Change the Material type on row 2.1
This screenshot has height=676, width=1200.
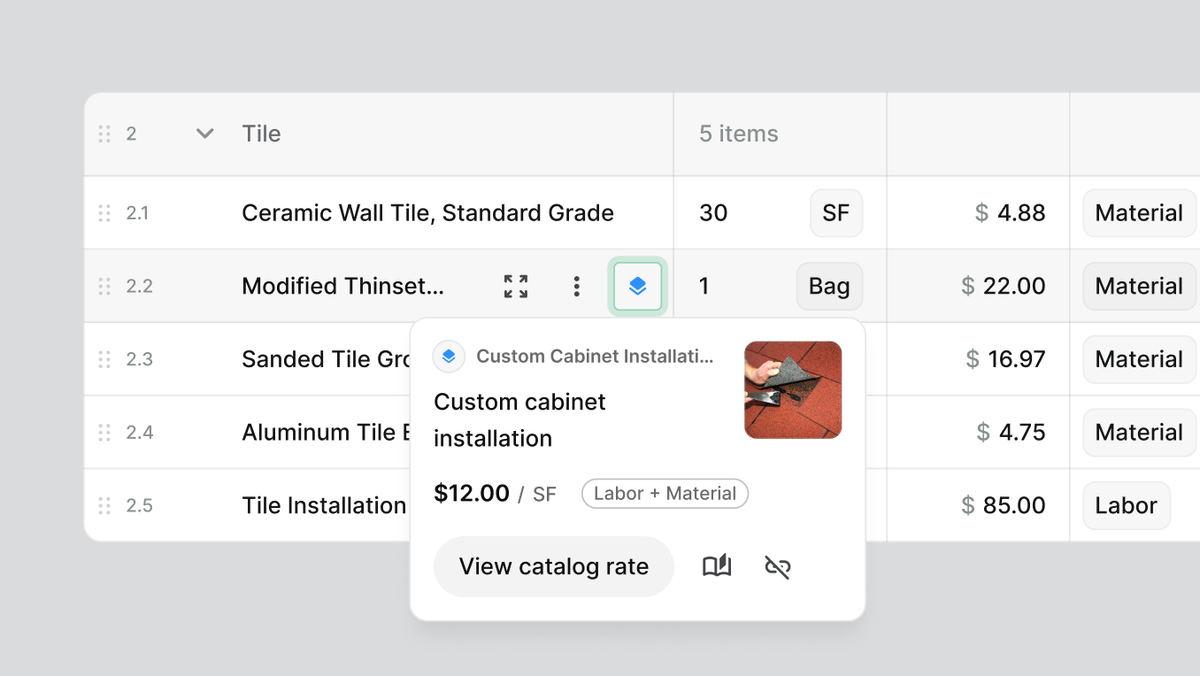click(1138, 213)
